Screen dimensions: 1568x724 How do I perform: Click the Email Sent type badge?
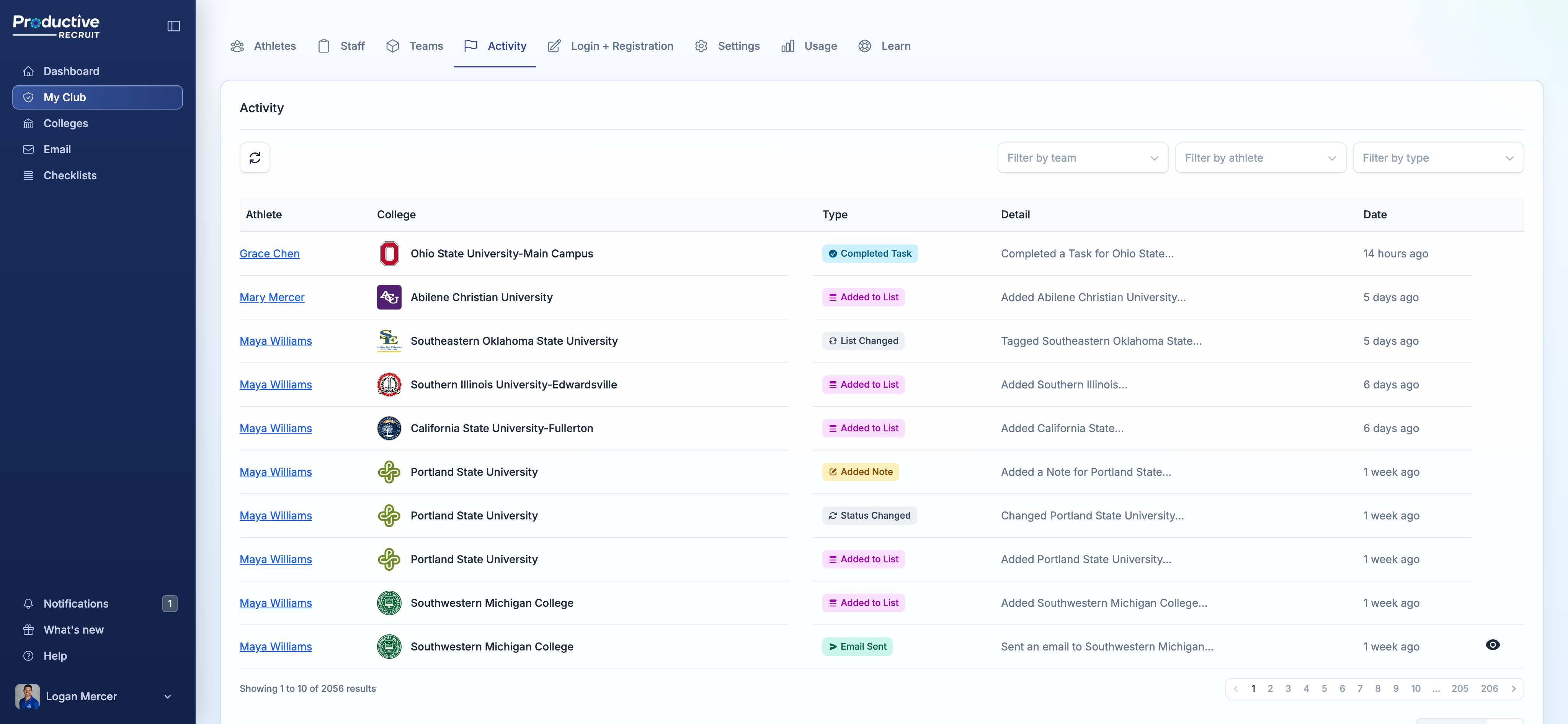857,647
